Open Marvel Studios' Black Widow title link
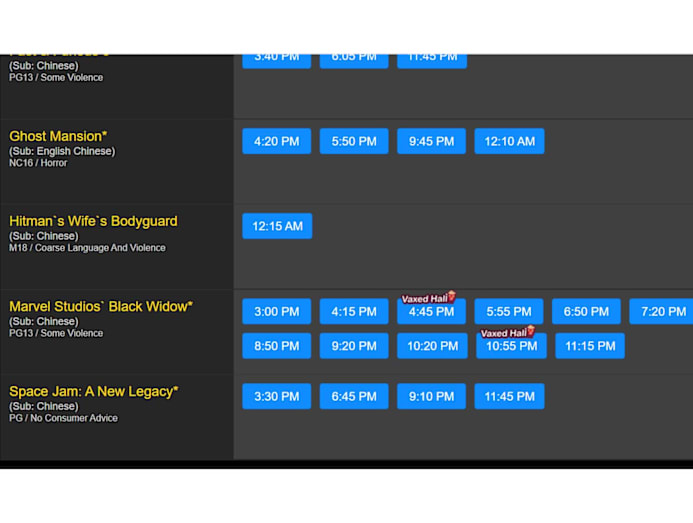Screen dimensions: 693x523 pos(101,306)
